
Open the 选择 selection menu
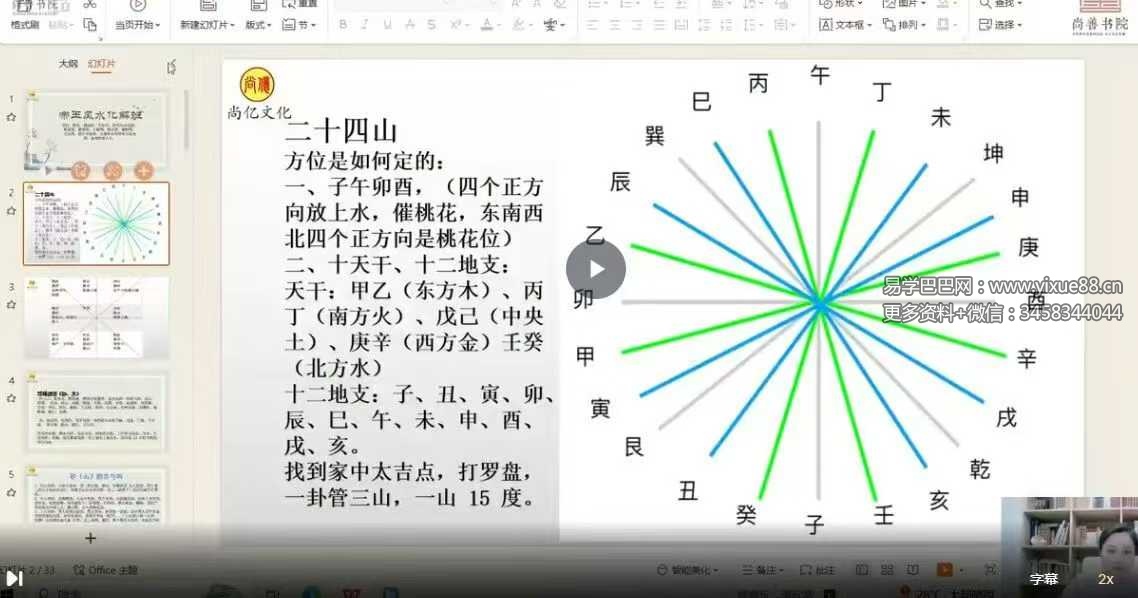1000,25
